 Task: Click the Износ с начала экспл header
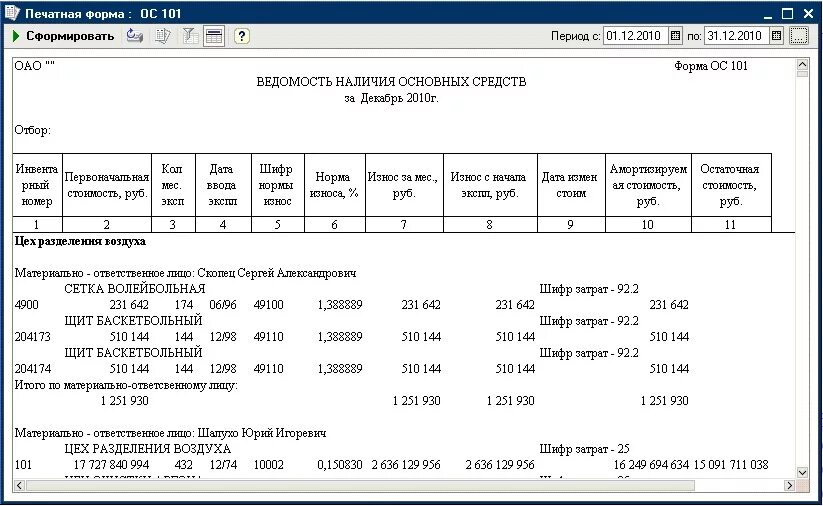(x=490, y=185)
